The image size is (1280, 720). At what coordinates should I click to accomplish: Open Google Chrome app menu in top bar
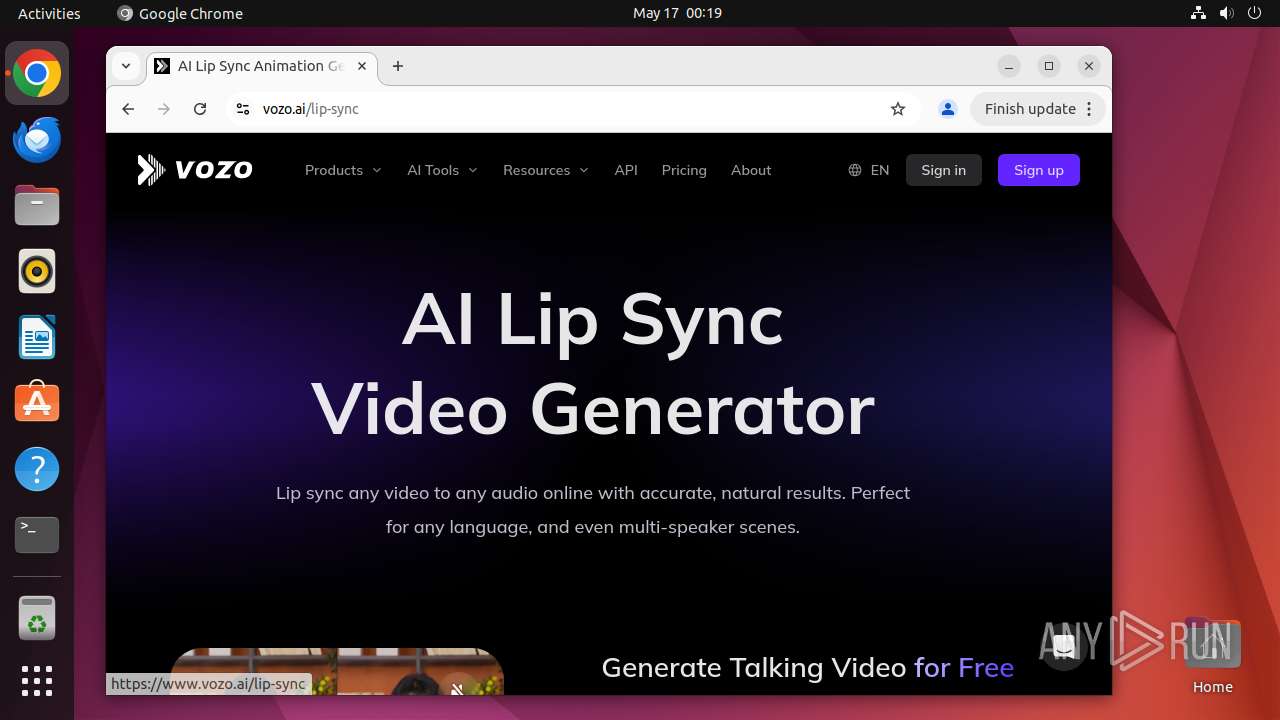[x=180, y=13]
